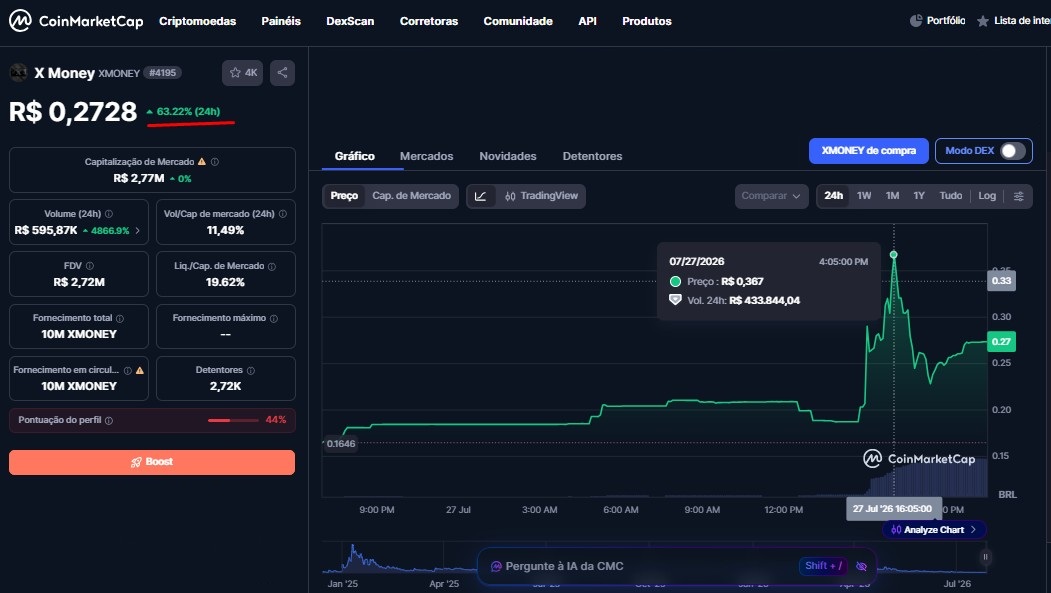Click the orange Boost button
This screenshot has height=593, width=1051.
click(x=152, y=462)
